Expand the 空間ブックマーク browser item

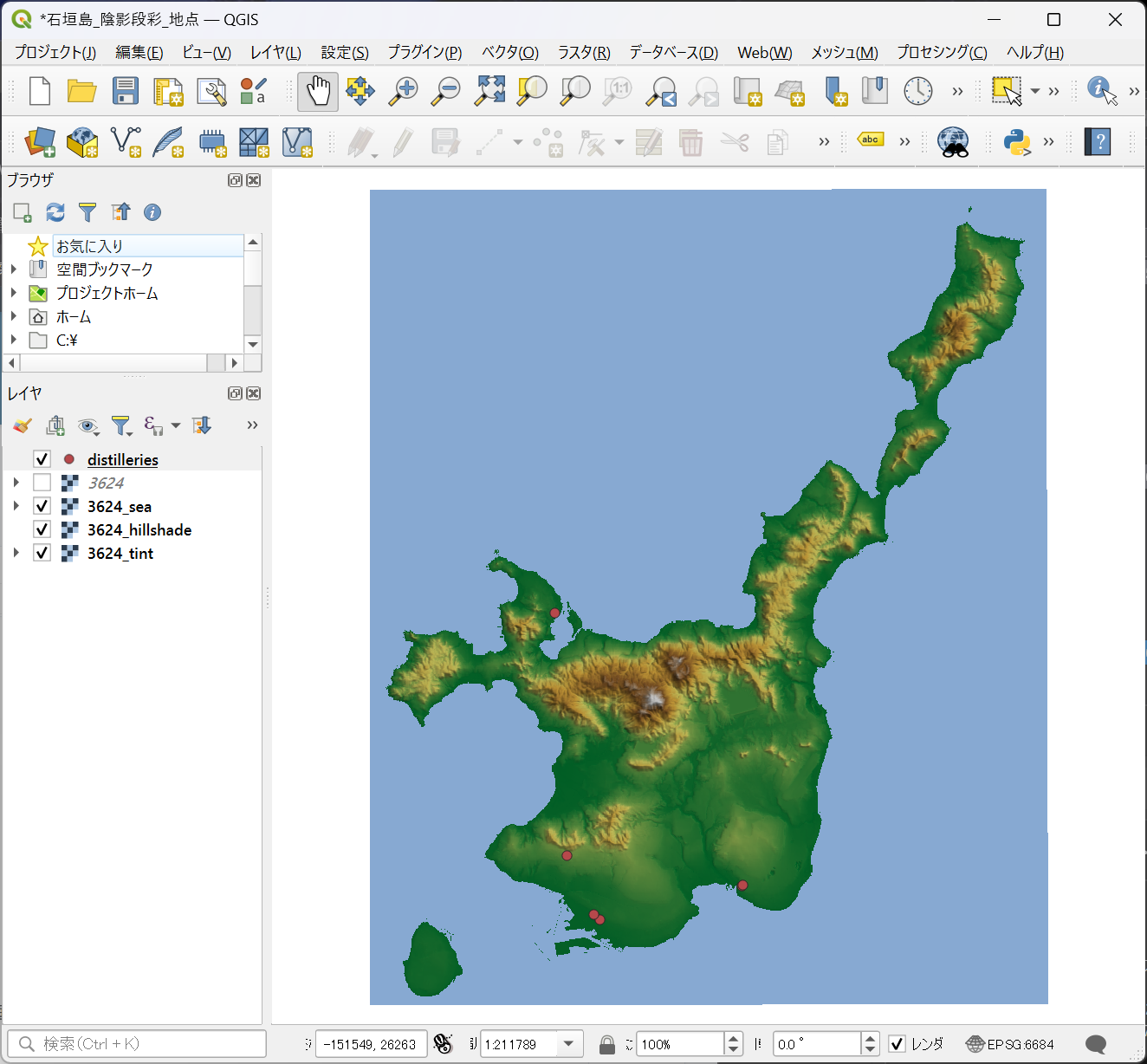tap(14, 269)
